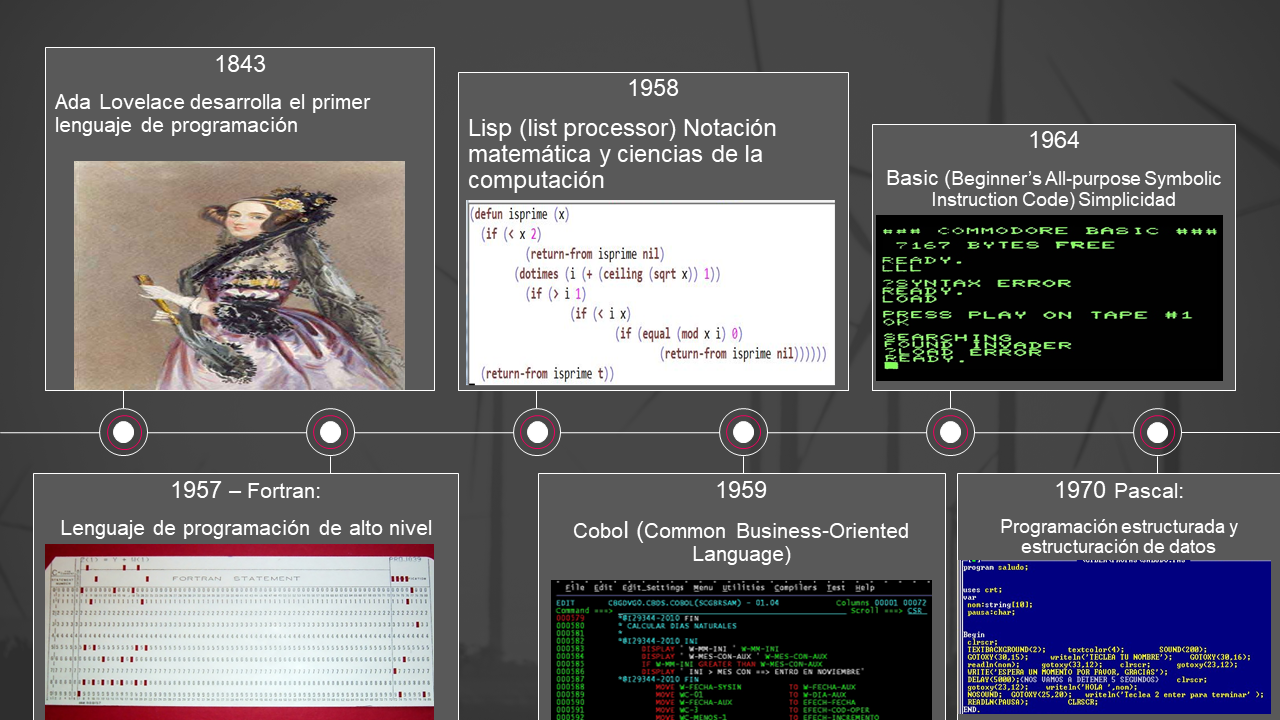Open the Compilers menu in the COBOL editor

click(x=796, y=588)
